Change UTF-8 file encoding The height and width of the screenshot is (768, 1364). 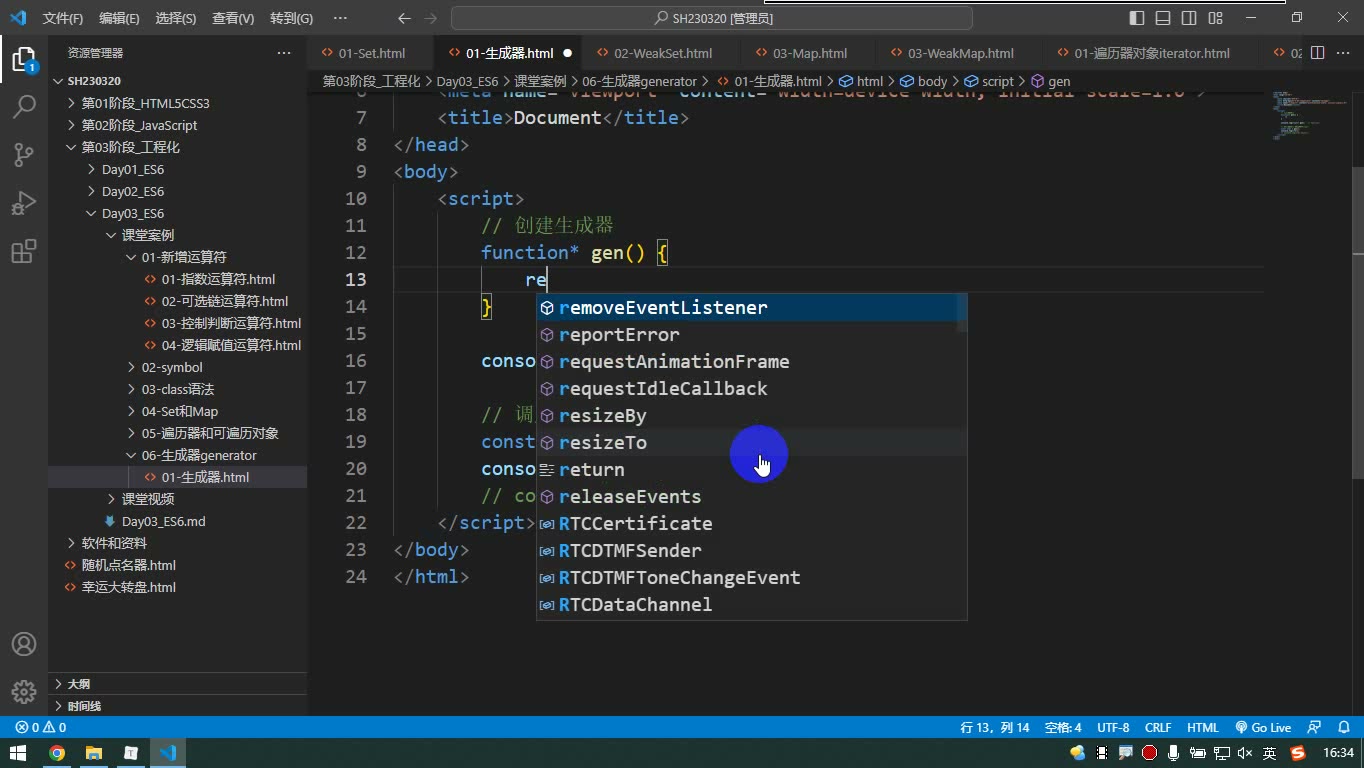pos(1113,728)
